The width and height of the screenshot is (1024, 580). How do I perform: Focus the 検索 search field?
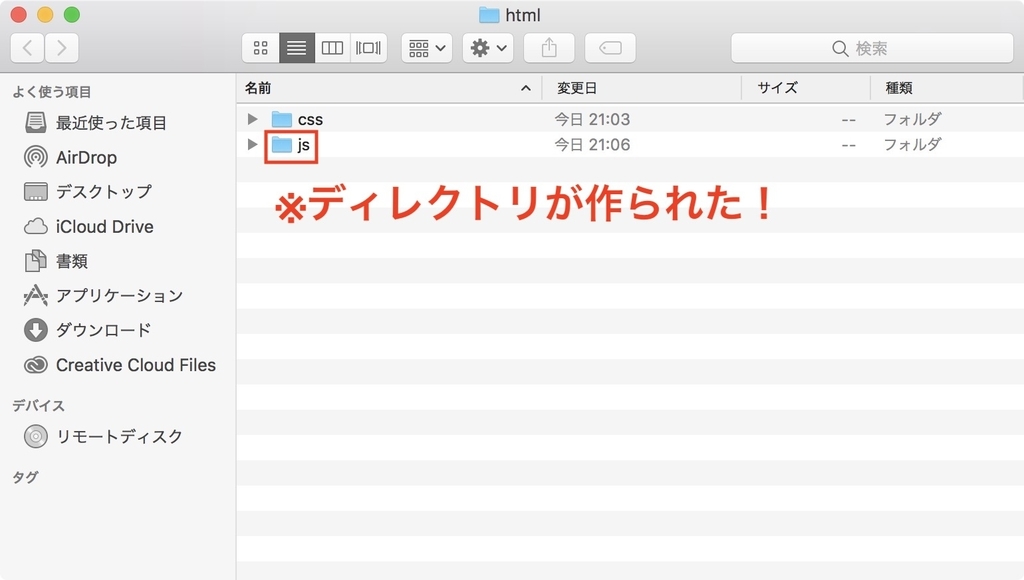tap(872, 48)
